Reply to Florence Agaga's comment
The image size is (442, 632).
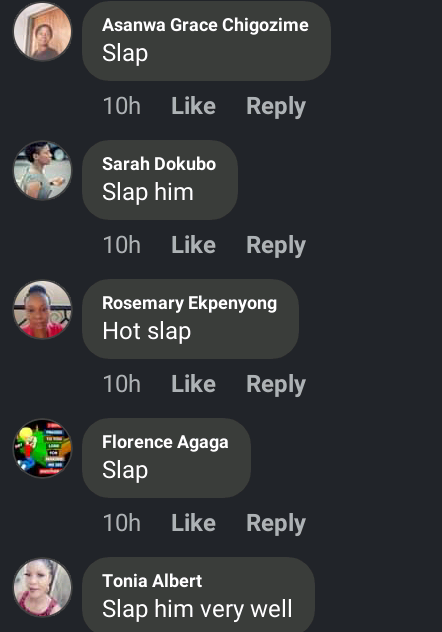276,524
